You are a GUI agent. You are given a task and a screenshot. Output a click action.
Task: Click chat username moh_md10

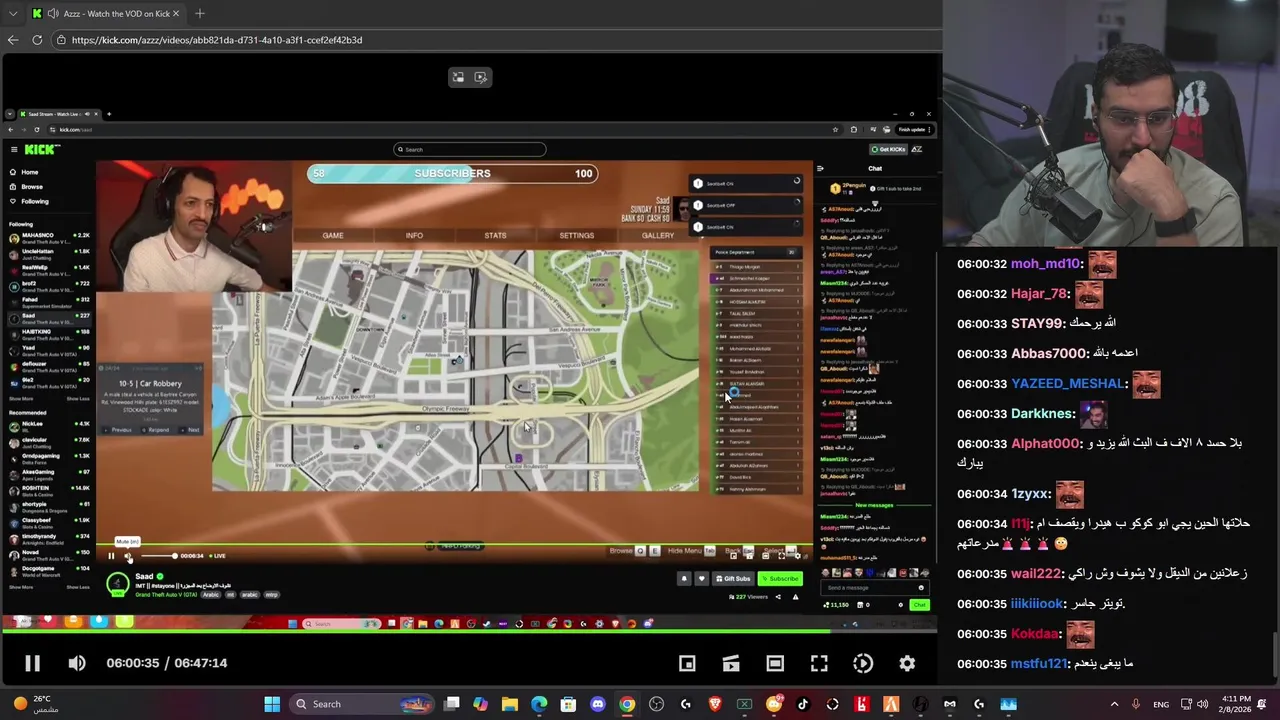click(1045, 264)
